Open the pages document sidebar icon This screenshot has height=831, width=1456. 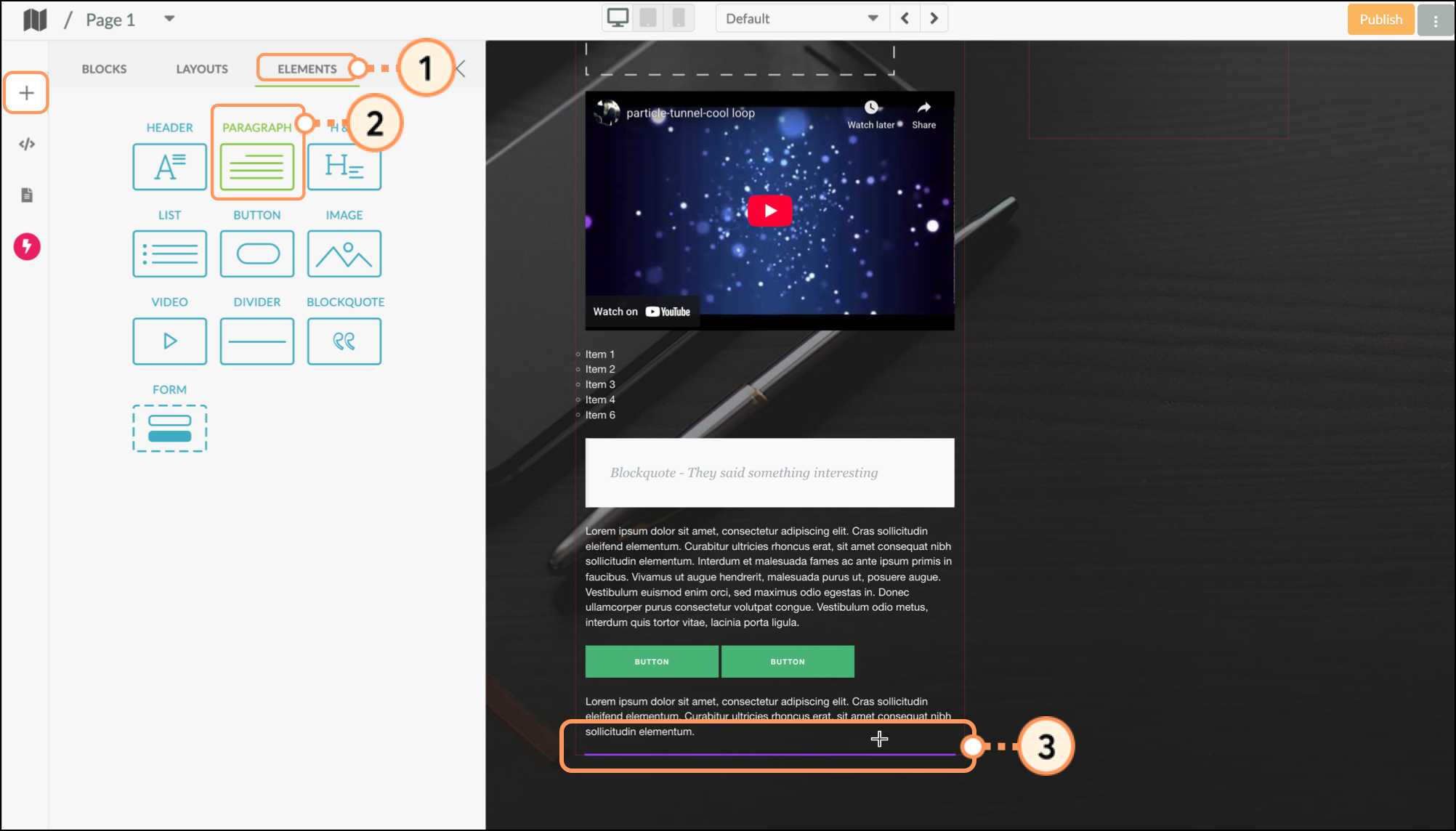pos(27,195)
